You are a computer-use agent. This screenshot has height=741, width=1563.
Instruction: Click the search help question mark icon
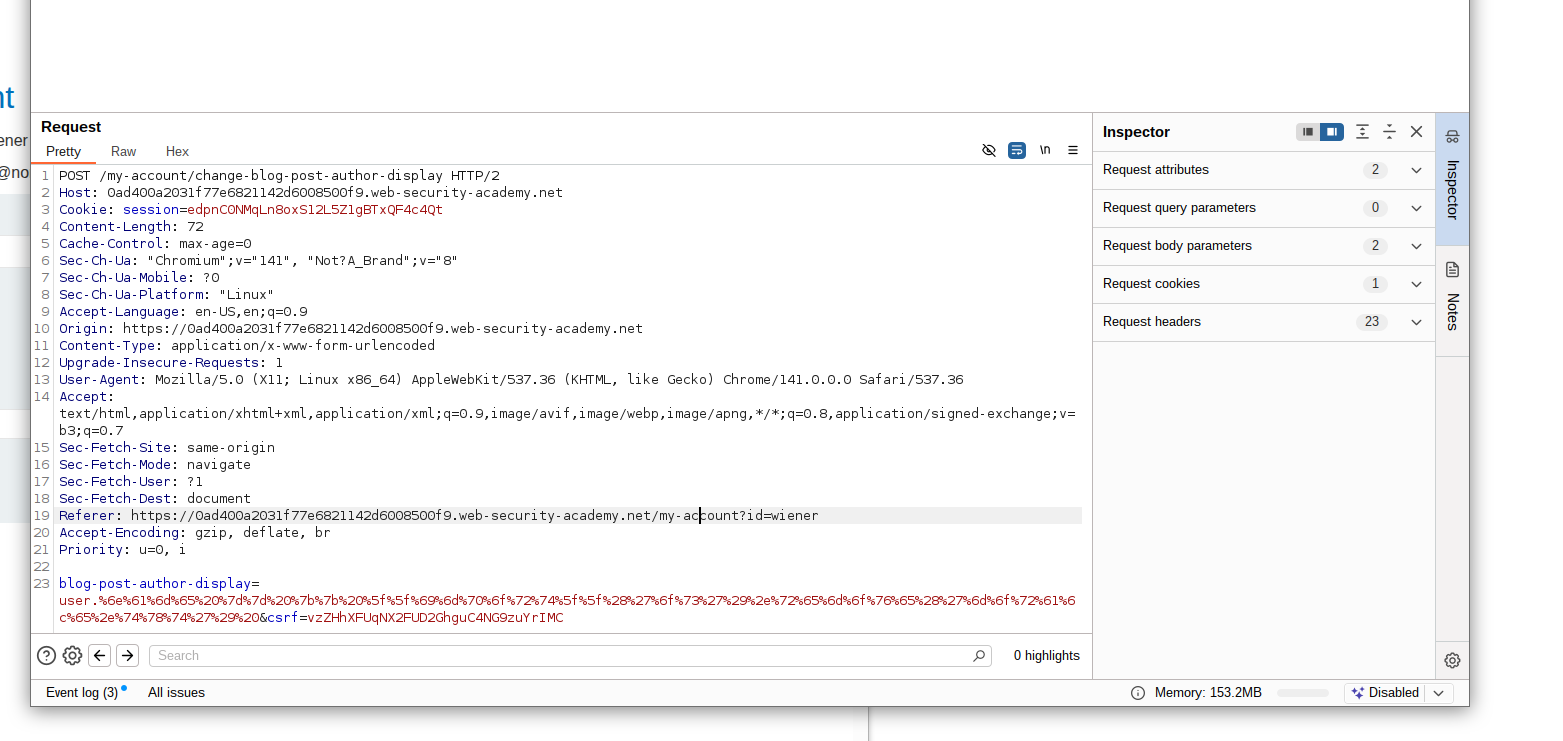[46, 656]
